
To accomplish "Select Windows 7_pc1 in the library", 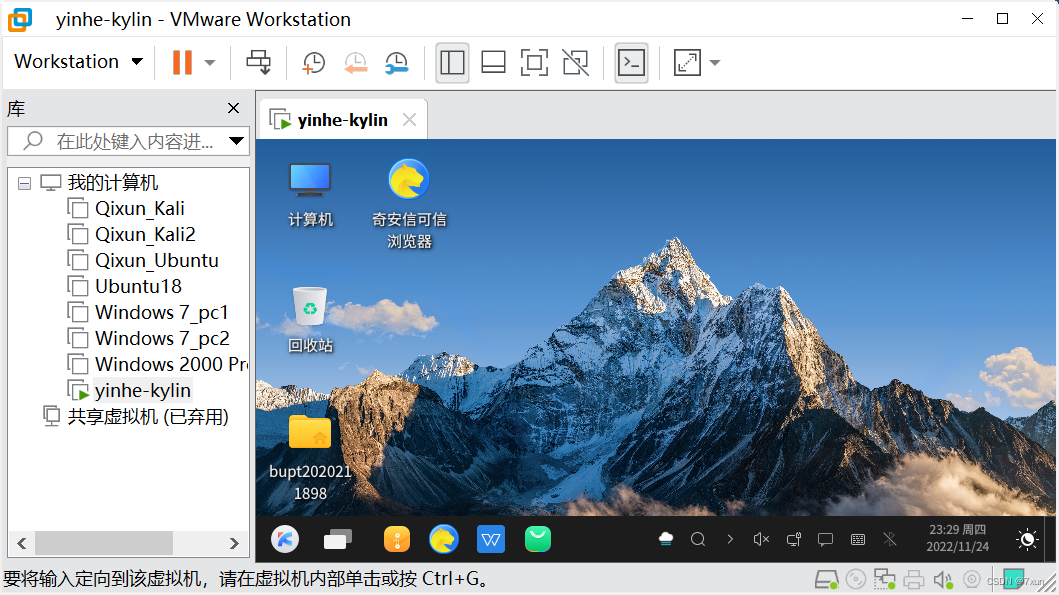I will pos(148,313).
